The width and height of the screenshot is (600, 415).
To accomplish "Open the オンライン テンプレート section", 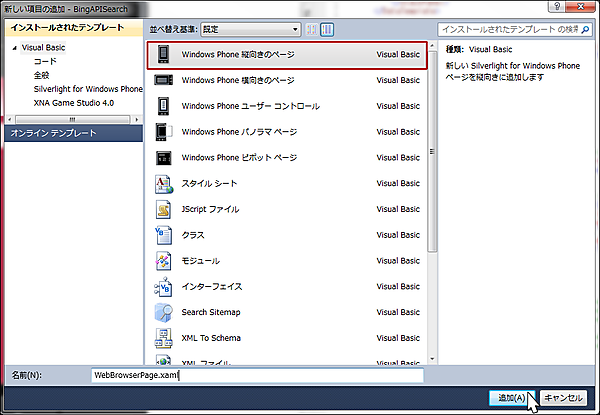I will click(74, 133).
